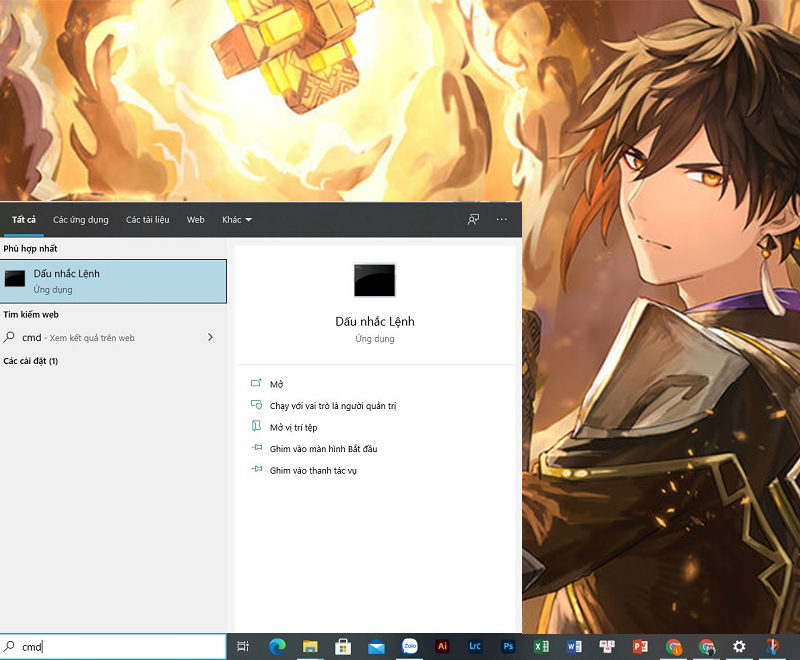800x660 pixels.
Task: Click the feedback icon in the search header
Action: pyautogui.click(x=473, y=219)
